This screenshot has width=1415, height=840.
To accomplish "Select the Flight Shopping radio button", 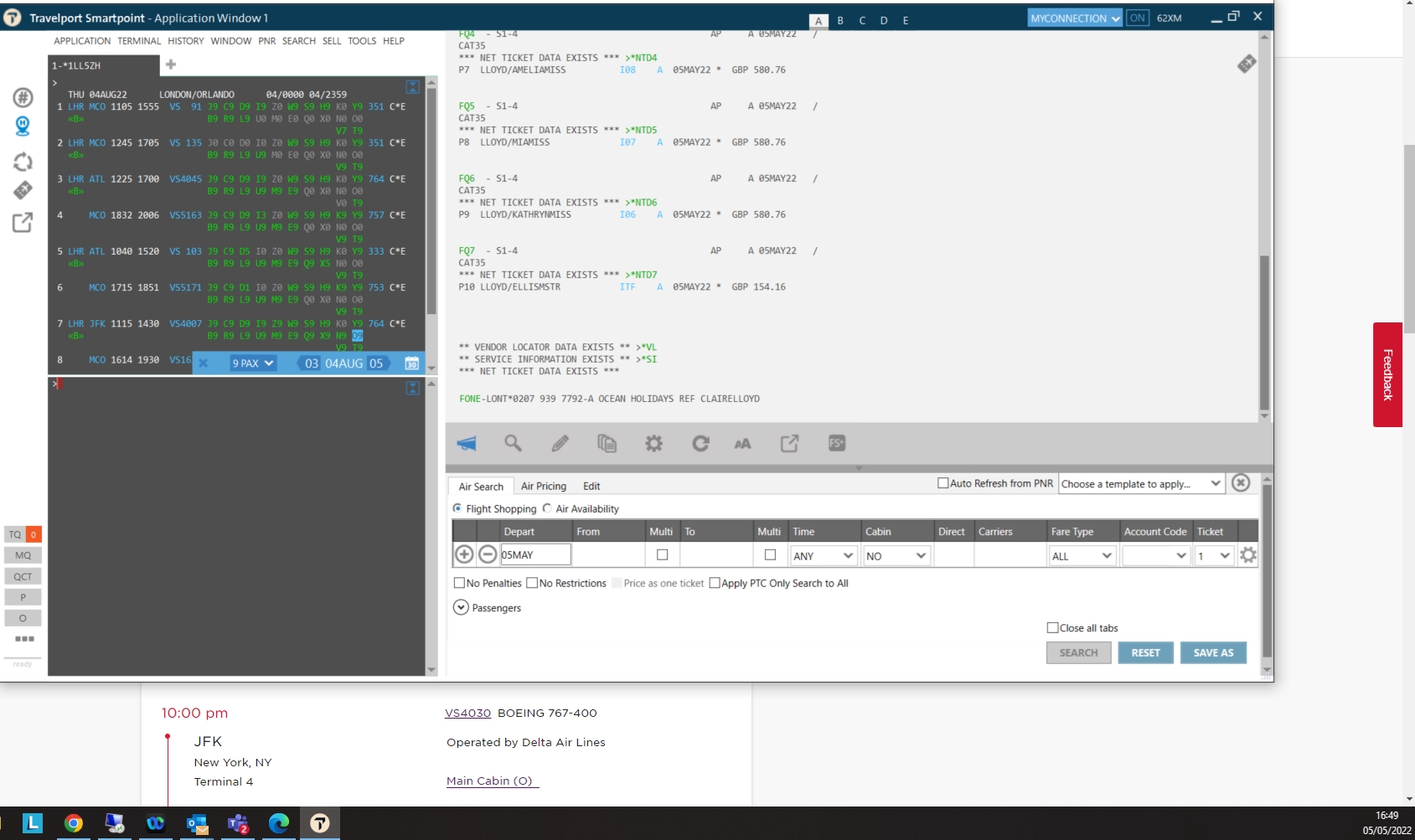I will tap(457, 508).
